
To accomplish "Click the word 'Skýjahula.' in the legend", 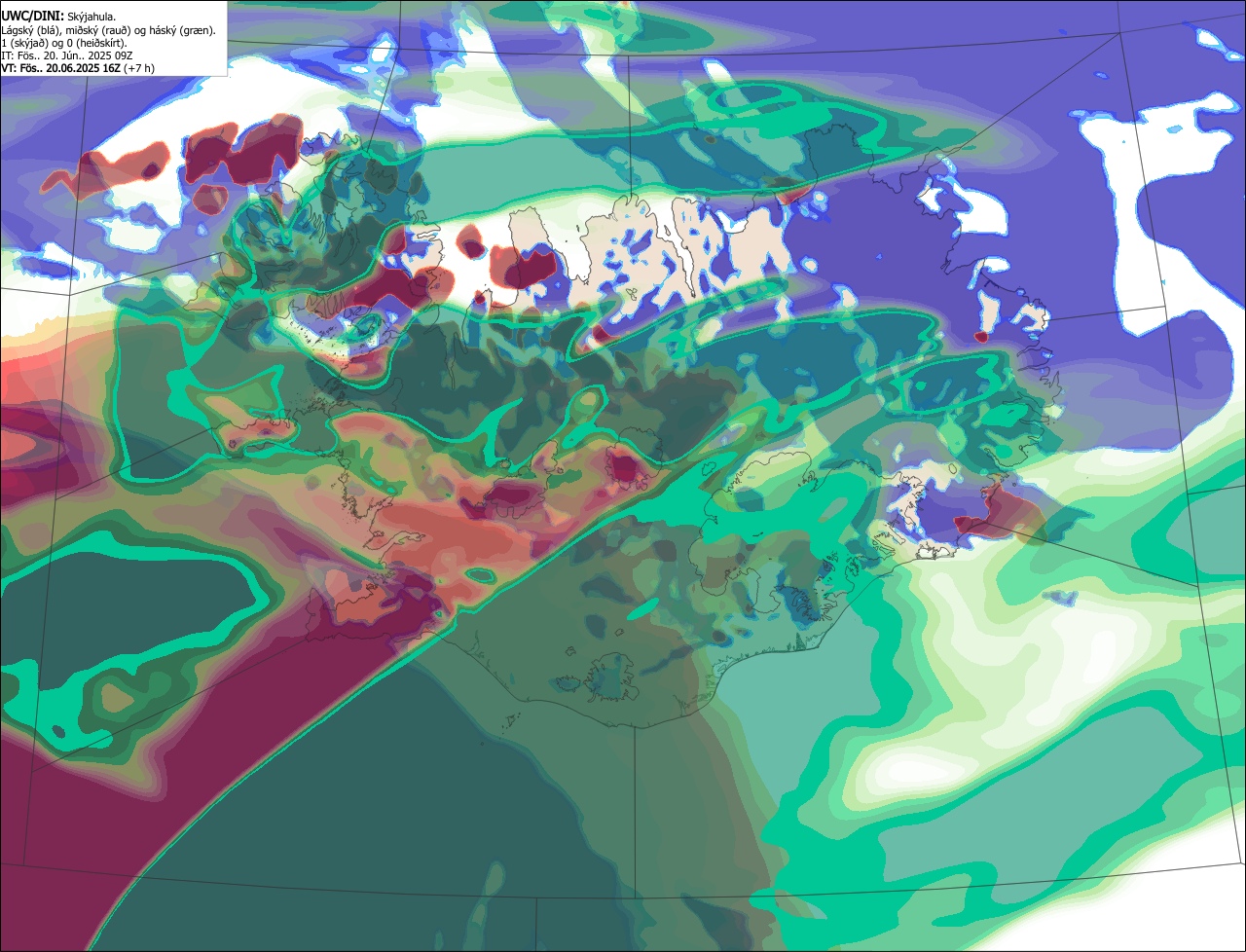I will (x=92, y=18).
